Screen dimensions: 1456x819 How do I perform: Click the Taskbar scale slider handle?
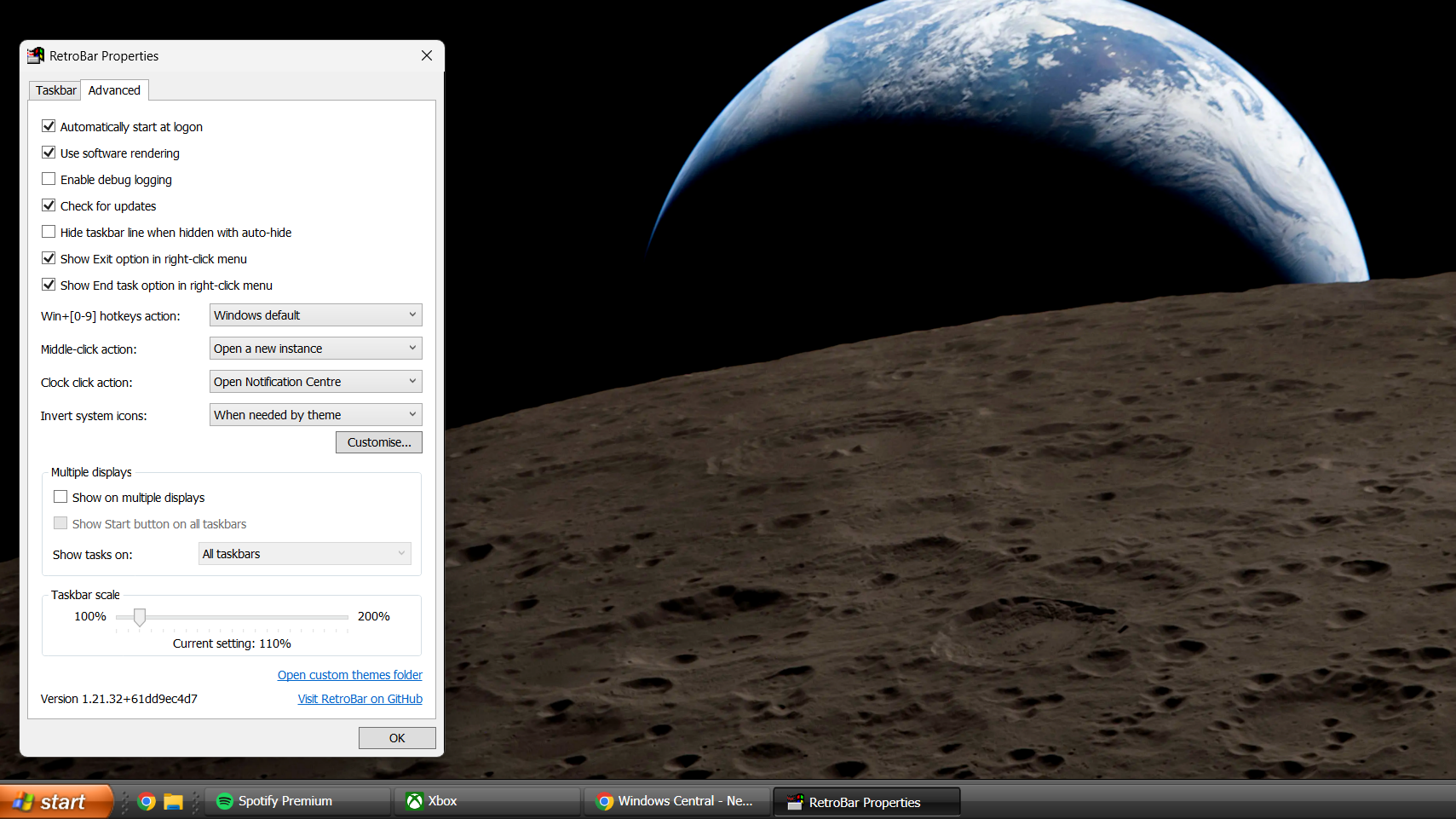tap(140, 617)
